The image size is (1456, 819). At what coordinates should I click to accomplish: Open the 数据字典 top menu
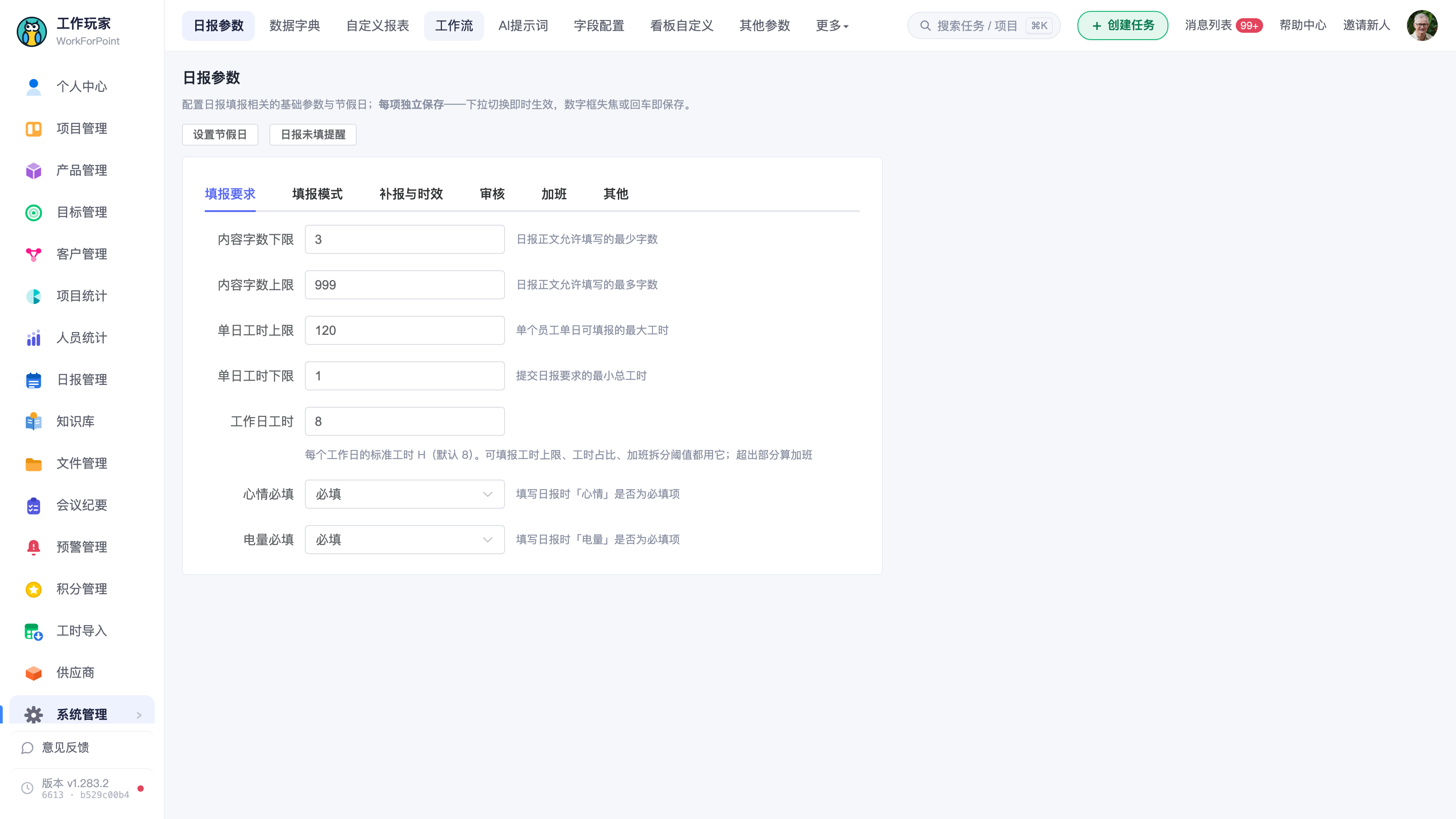(x=294, y=25)
